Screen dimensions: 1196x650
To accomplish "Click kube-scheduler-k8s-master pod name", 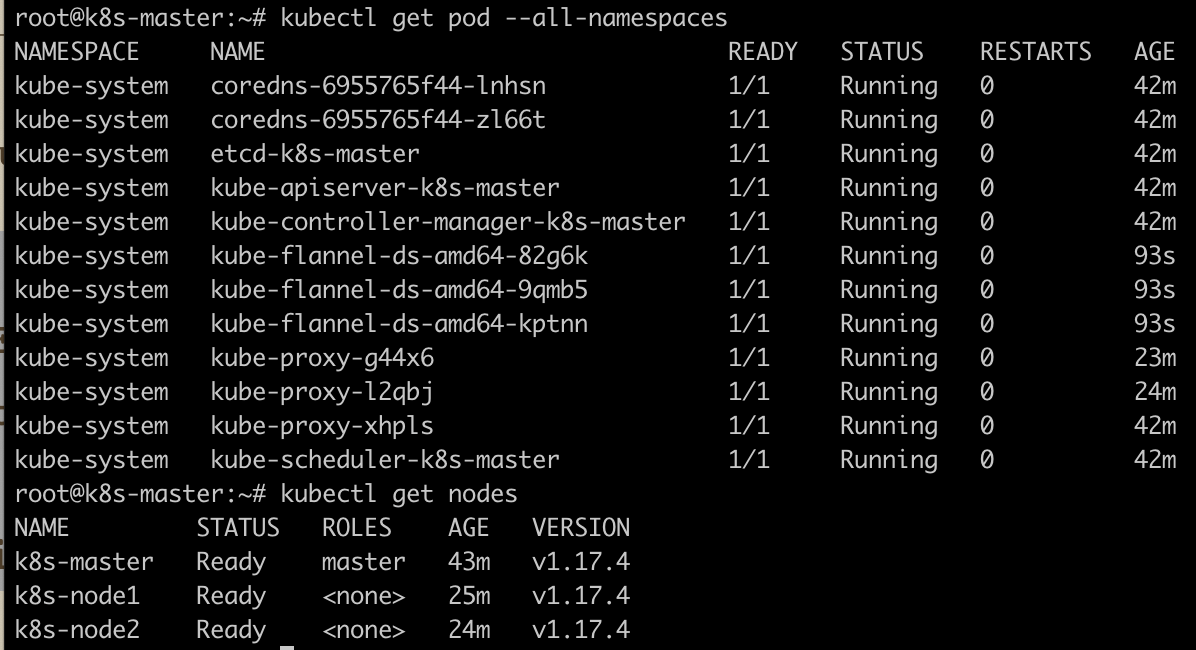I will coord(385,460).
